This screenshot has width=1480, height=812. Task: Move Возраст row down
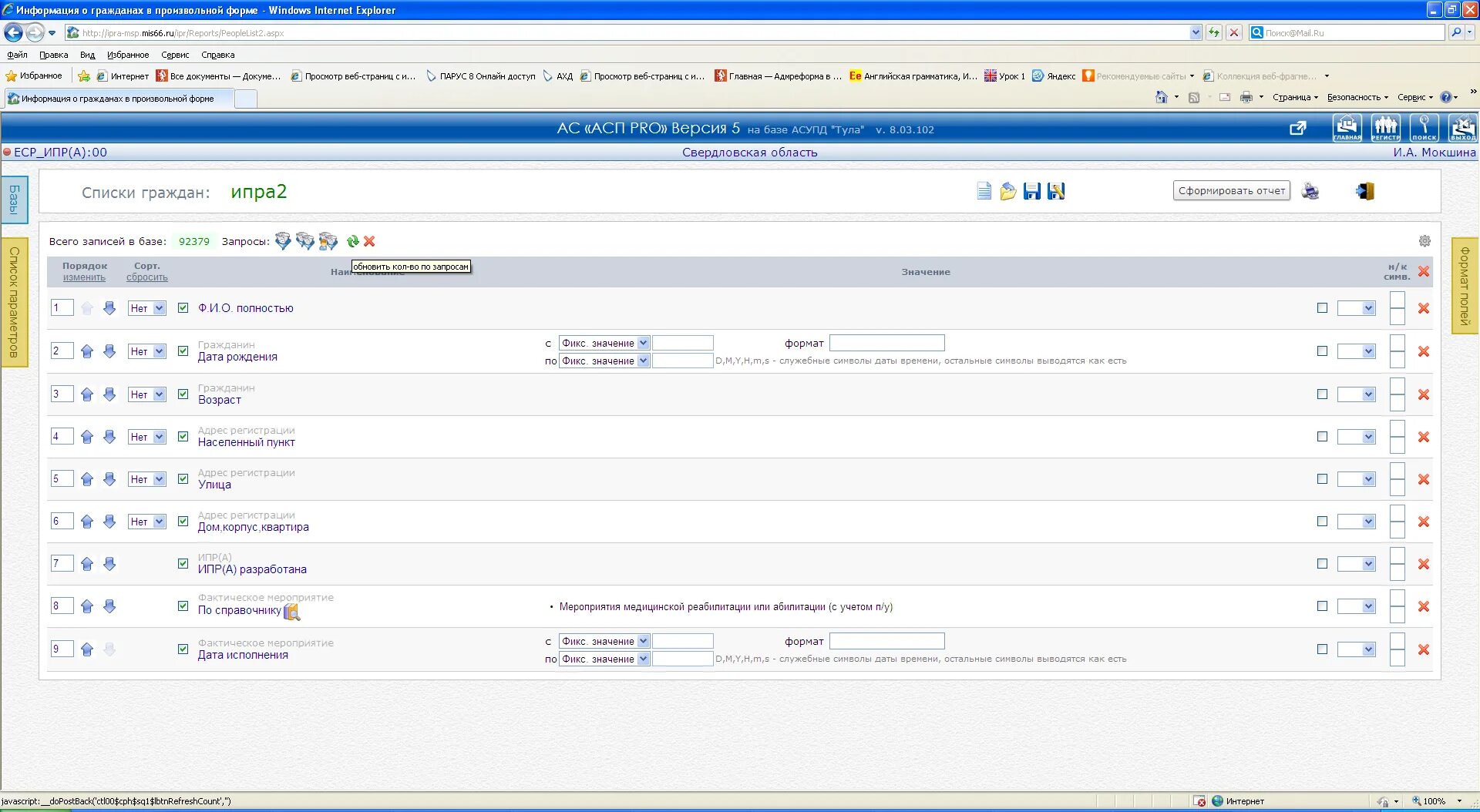coord(109,394)
